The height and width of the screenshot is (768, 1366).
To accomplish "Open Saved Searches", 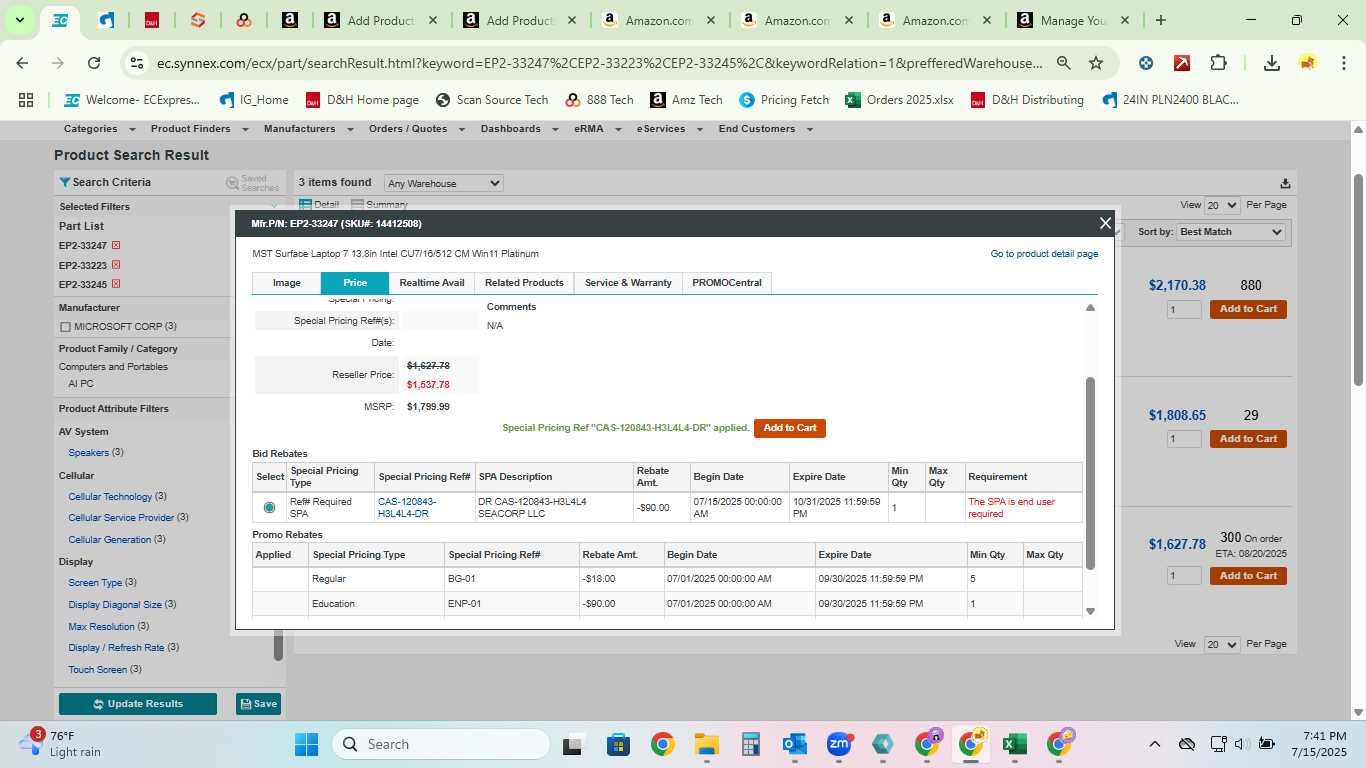I will pos(253,183).
